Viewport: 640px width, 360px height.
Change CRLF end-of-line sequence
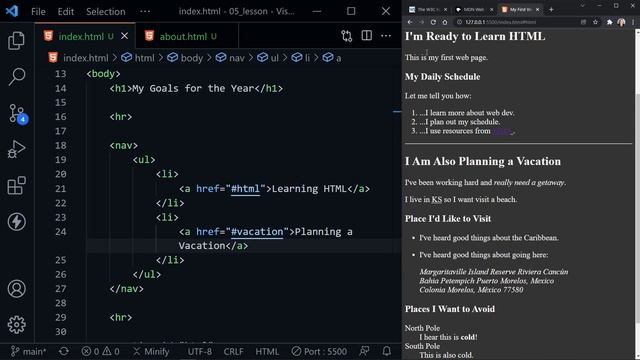[x=233, y=351]
